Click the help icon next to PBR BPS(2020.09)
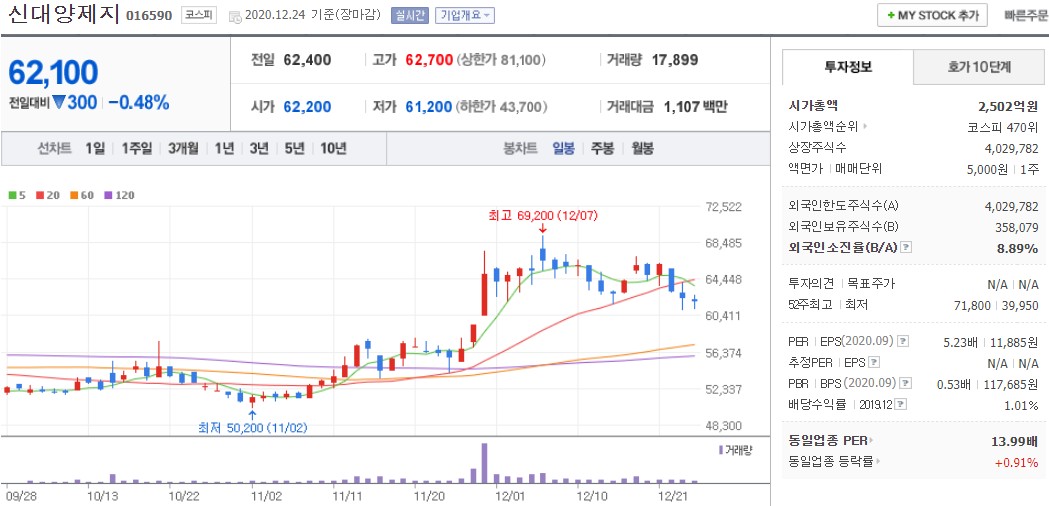The height and width of the screenshot is (506, 1049). (x=906, y=384)
